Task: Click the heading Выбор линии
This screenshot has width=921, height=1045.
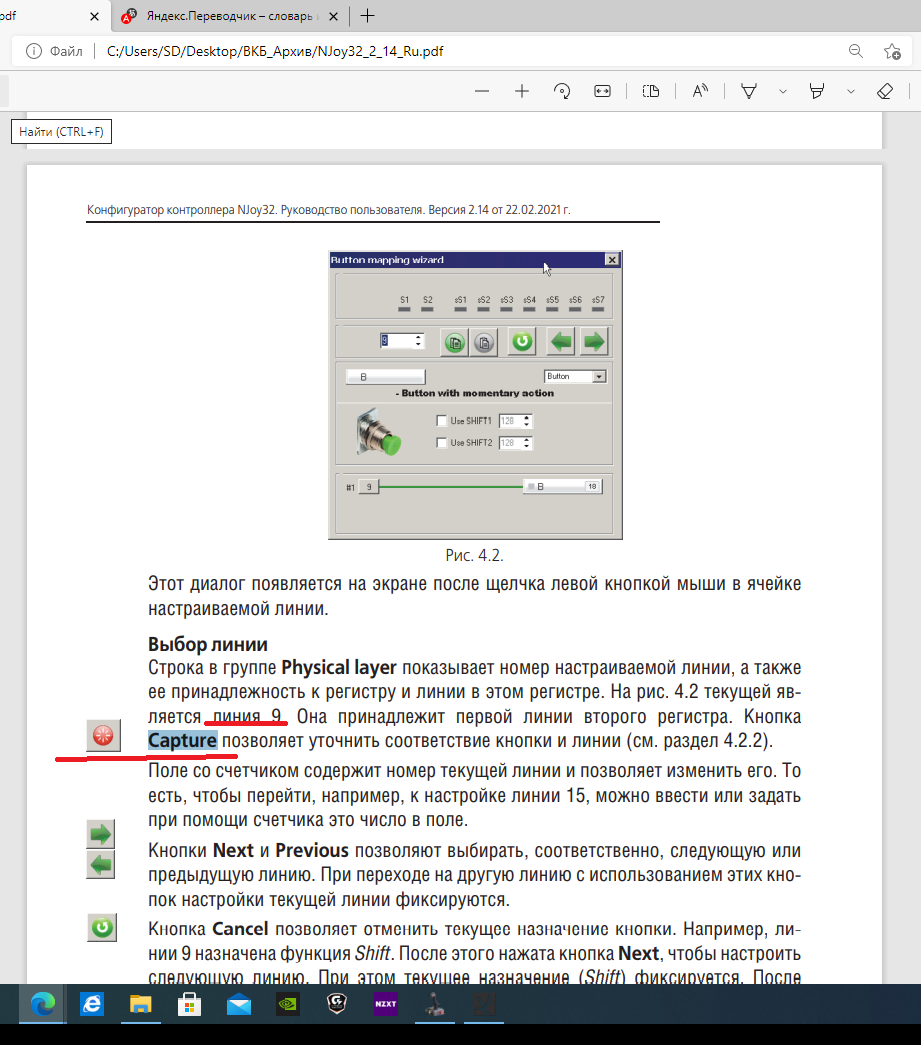Action: click(x=208, y=644)
